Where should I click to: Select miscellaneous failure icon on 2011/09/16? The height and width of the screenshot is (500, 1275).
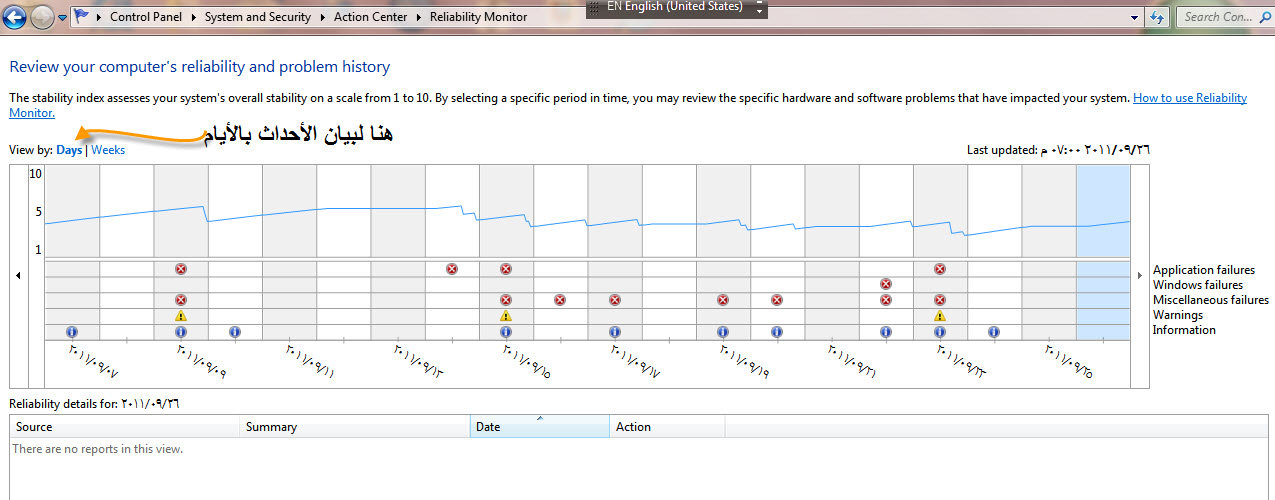coord(560,300)
